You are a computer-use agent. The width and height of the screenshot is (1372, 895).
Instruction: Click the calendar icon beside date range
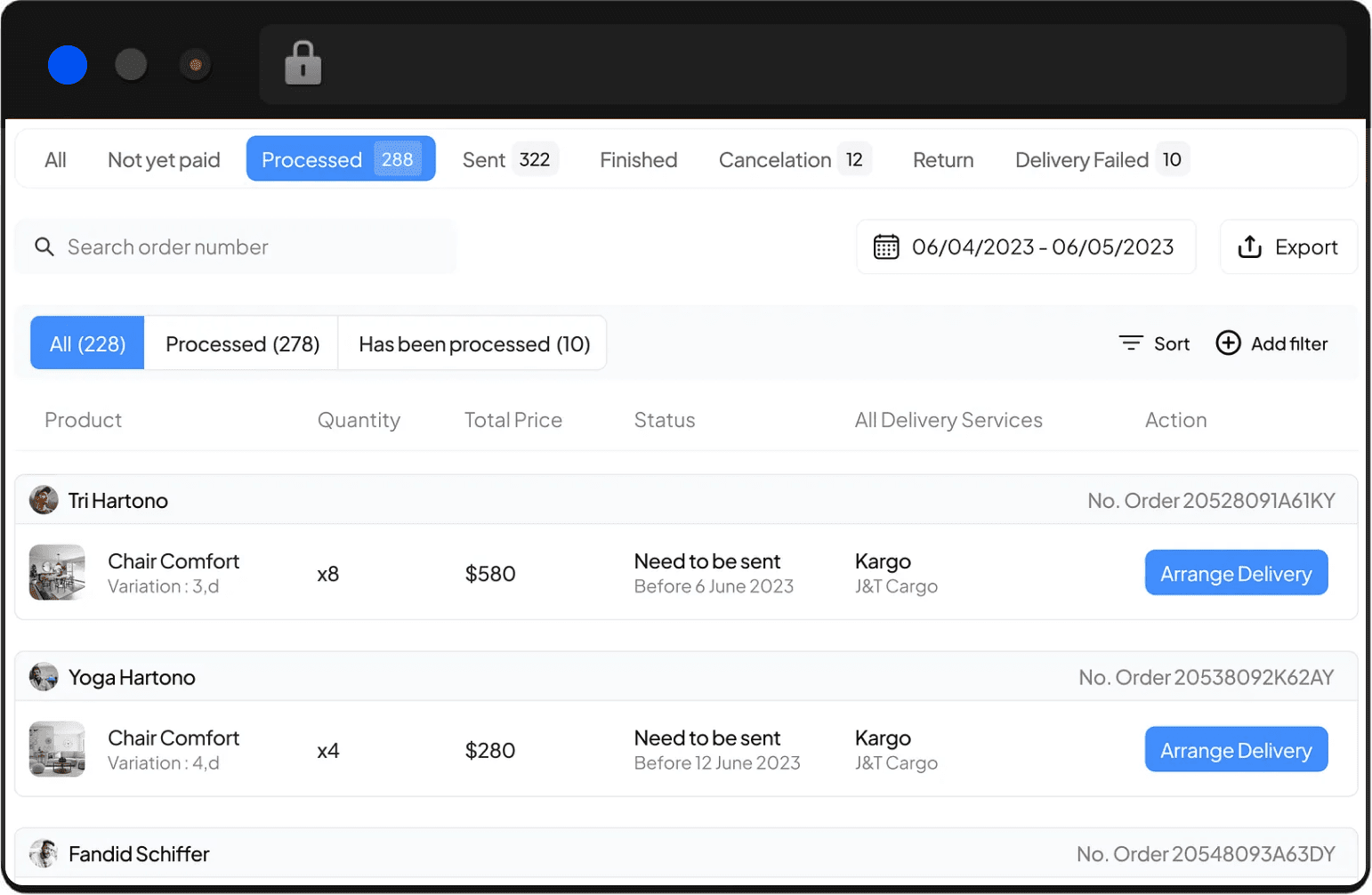pyautogui.click(x=885, y=246)
